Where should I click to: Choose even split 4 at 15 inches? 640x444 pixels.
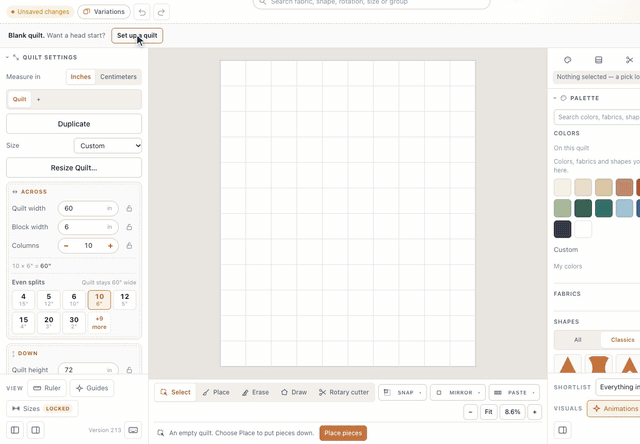coord(23,300)
